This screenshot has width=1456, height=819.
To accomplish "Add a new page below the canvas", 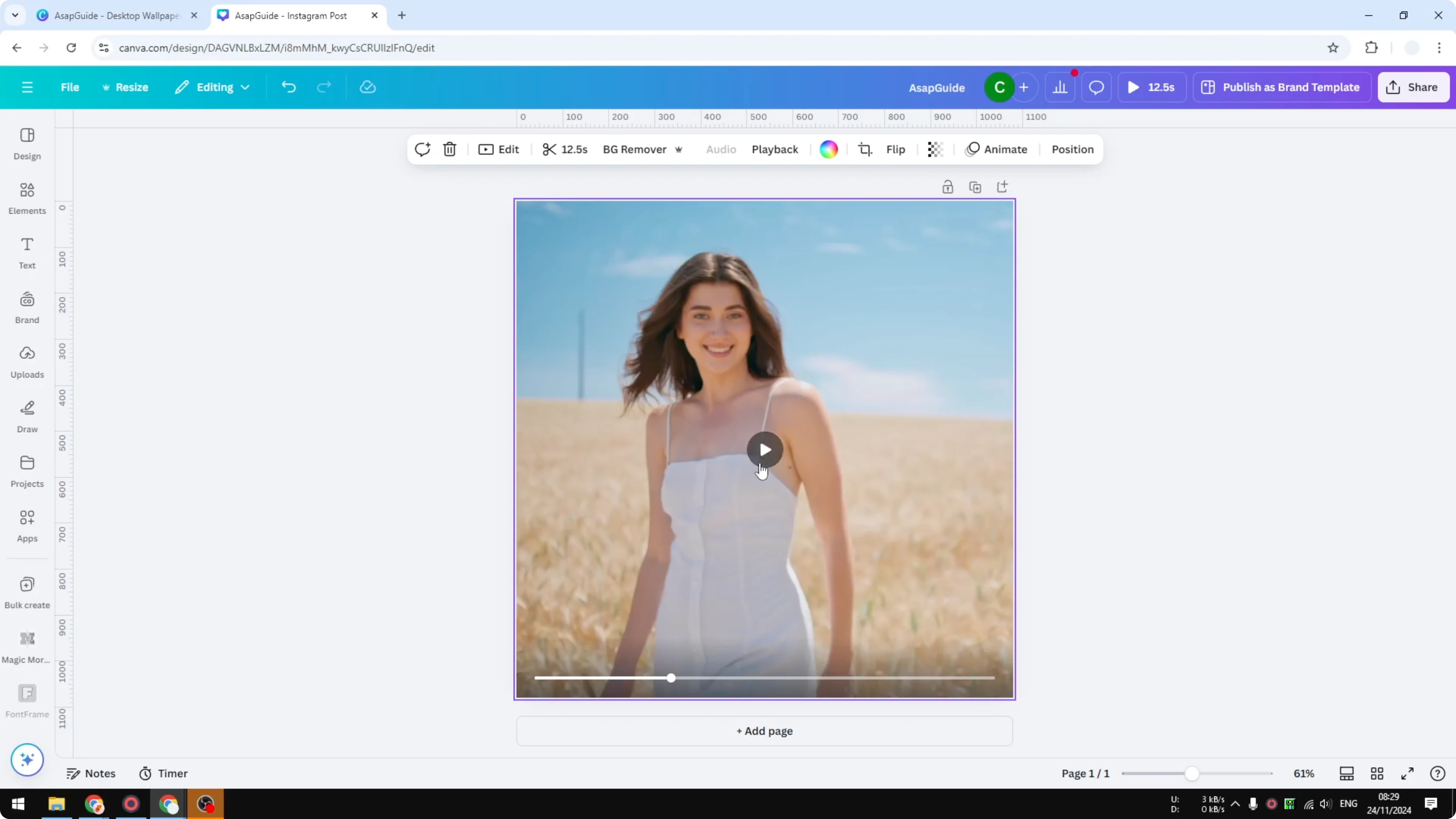I will coord(764,731).
